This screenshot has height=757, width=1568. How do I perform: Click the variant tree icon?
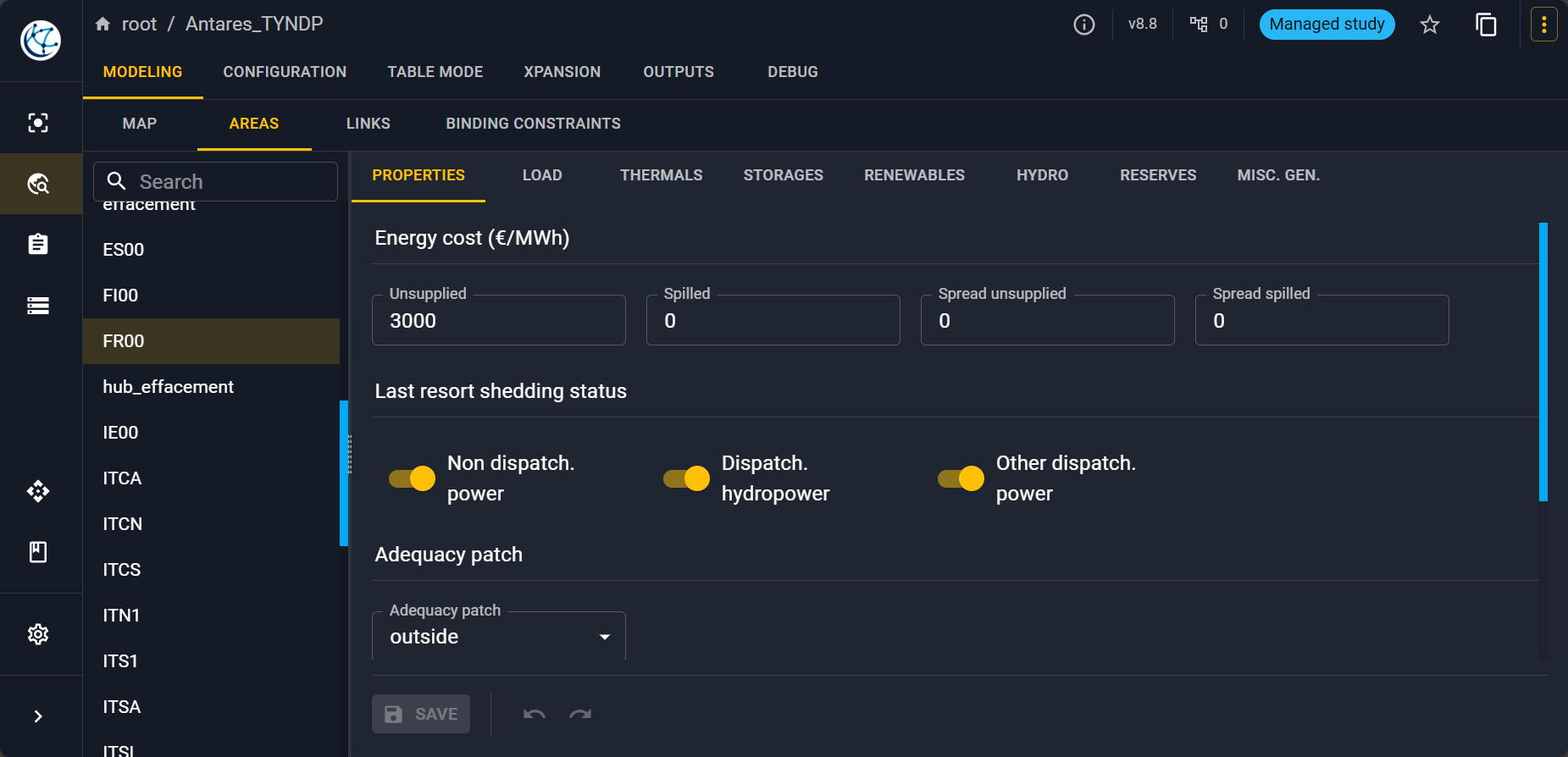point(1199,24)
